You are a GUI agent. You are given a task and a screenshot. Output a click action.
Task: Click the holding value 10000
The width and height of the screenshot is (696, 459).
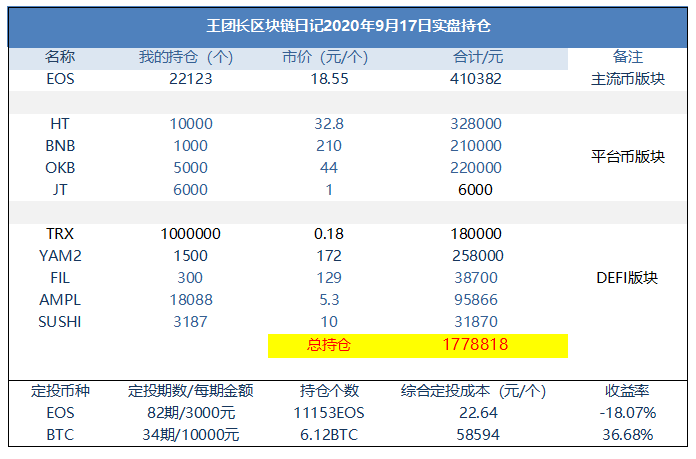coord(191,123)
